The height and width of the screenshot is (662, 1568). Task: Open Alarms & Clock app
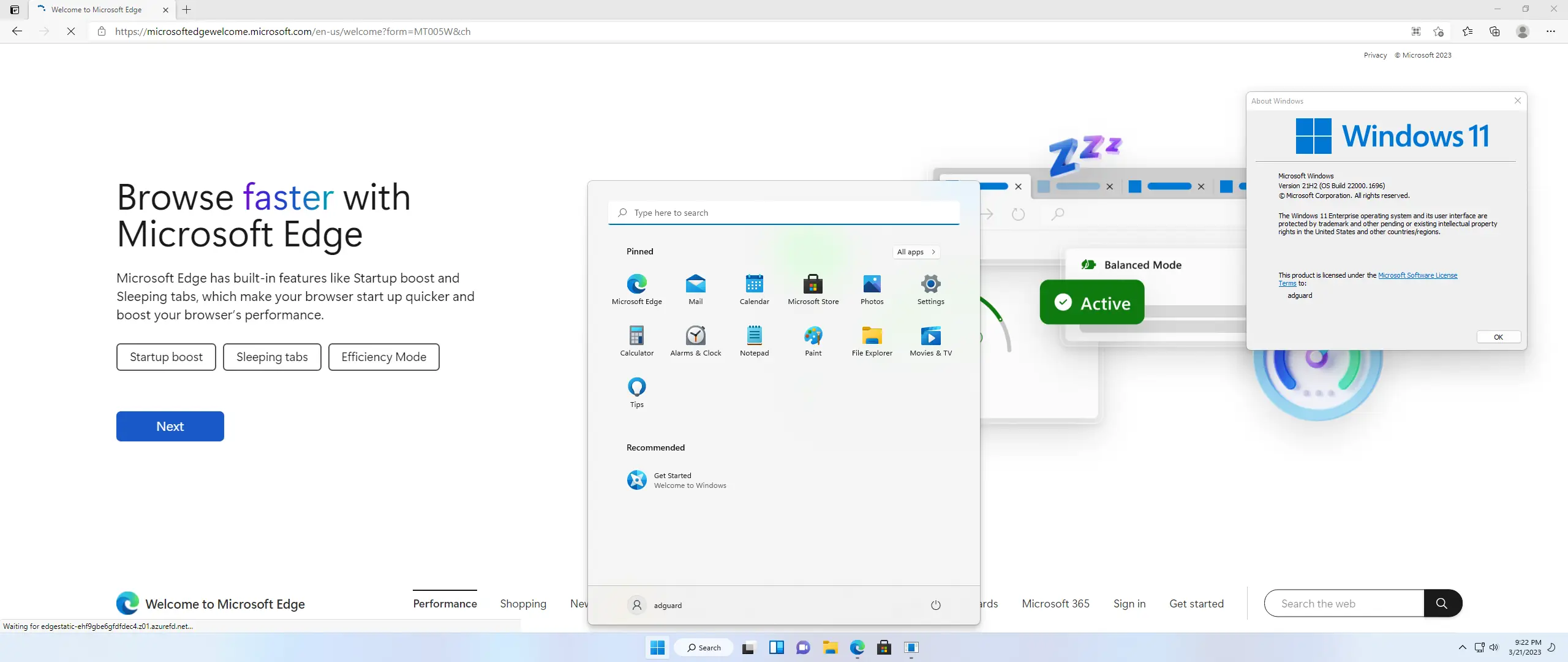[695, 340]
